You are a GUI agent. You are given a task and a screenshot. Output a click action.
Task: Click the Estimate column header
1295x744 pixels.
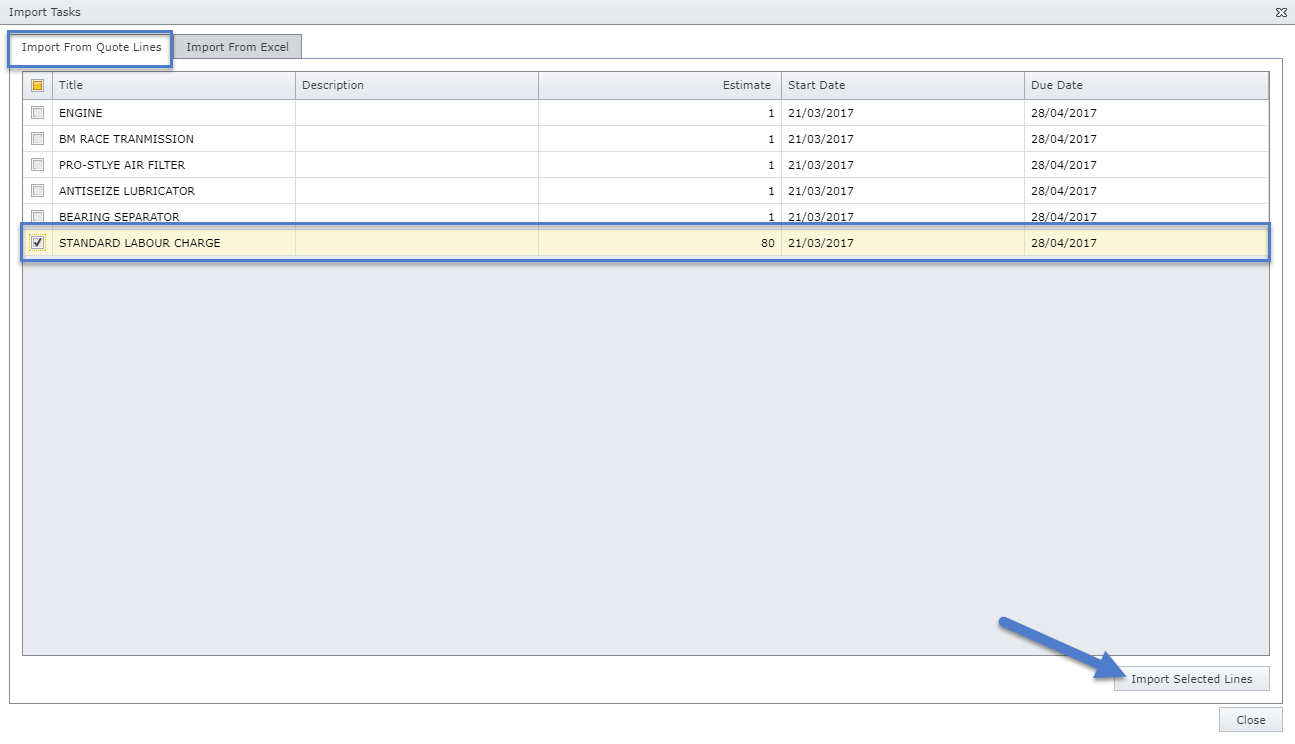pyautogui.click(x=660, y=86)
